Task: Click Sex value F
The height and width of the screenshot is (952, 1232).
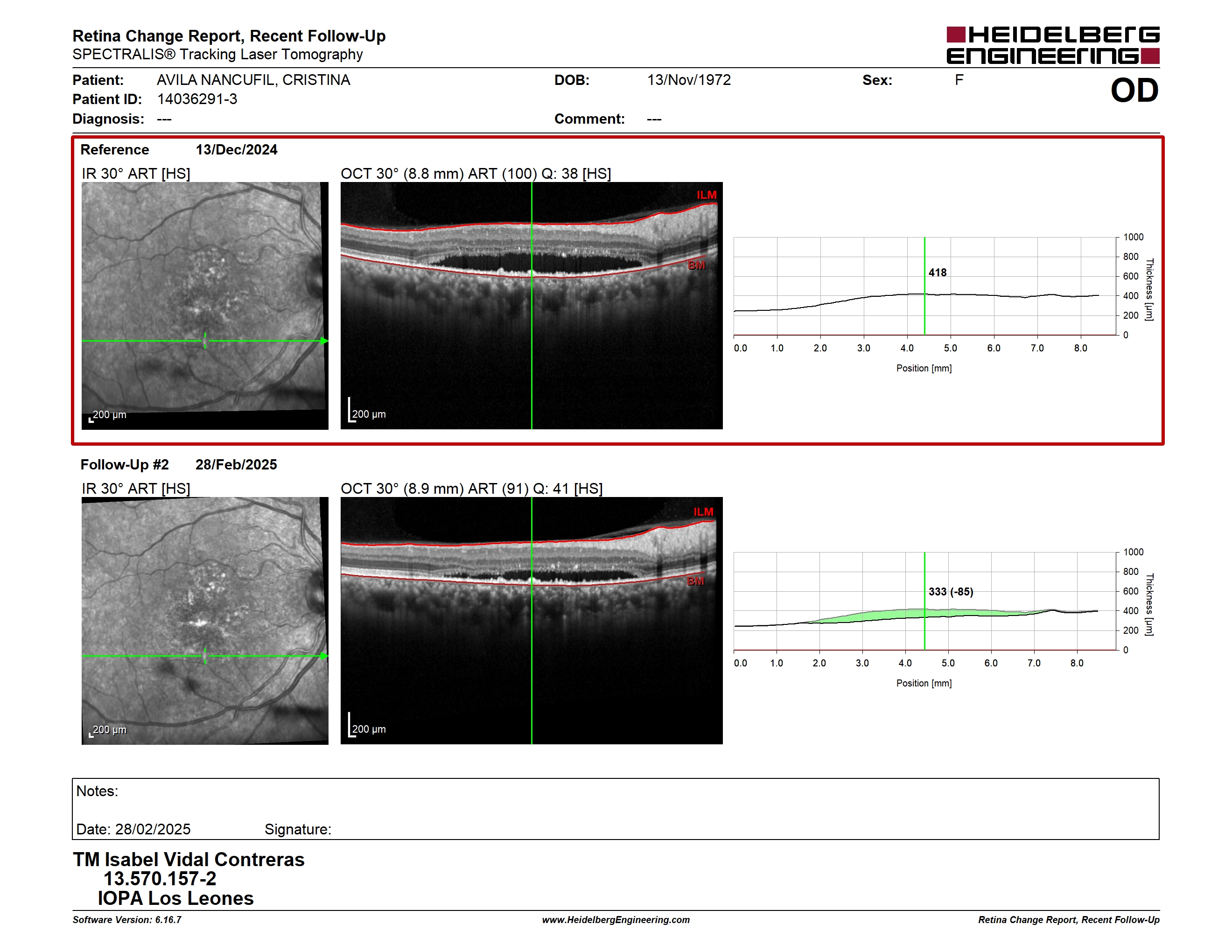Action: click(x=959, y=80)
